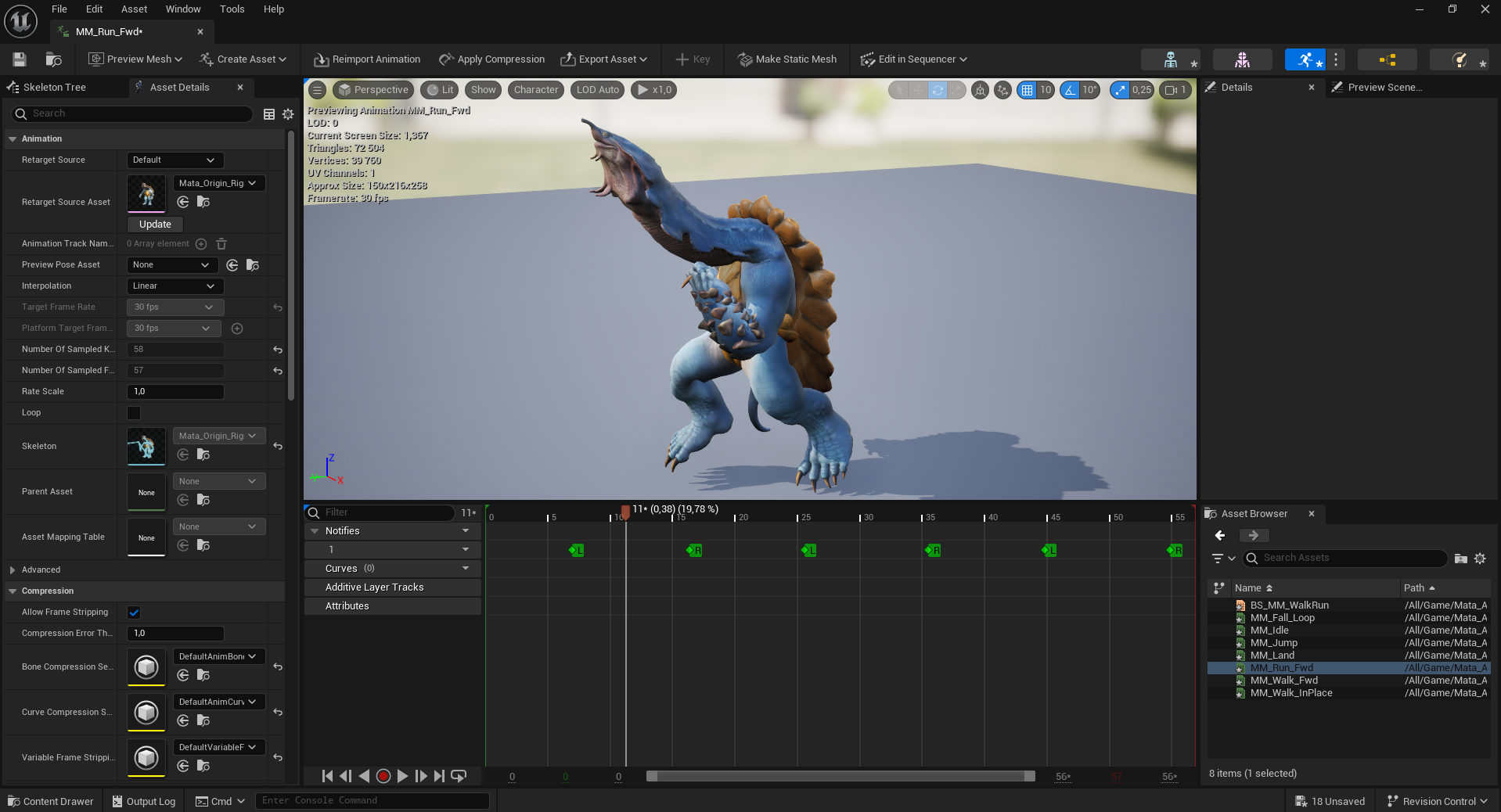1501x812 pixels.
Task: Save the current animation asset
Action: point(20,59)
